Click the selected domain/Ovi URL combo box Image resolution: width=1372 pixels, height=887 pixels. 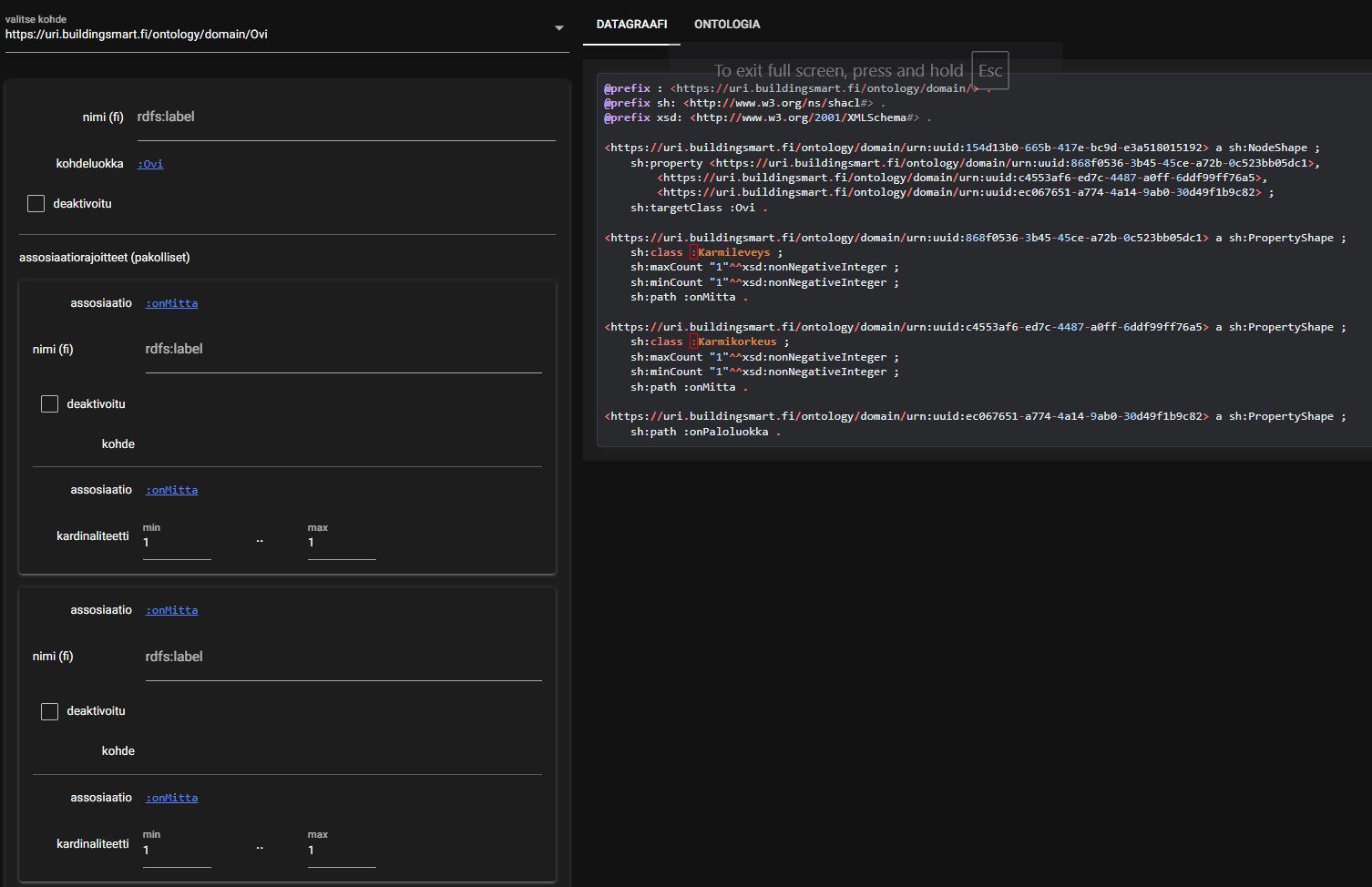(x=273, y=35)
